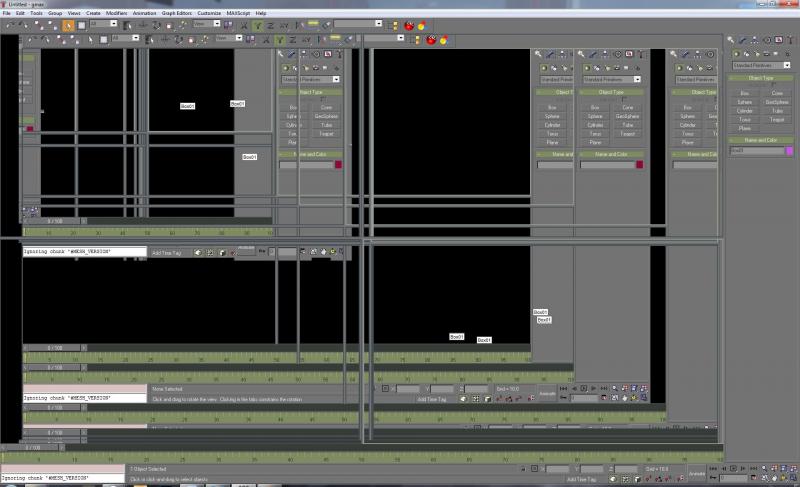The width and height of the screenshot is (800, 487).
Task: Click Cylinder button in rightmost command panel
Action: pos(744,111)
